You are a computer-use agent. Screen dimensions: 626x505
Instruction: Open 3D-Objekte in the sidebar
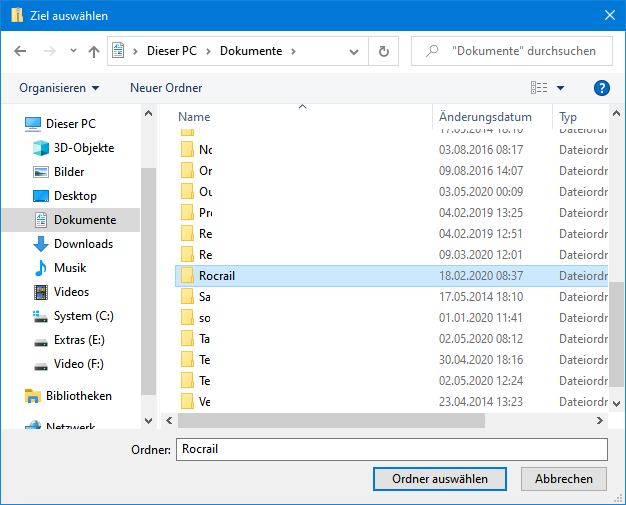point(83,148)
